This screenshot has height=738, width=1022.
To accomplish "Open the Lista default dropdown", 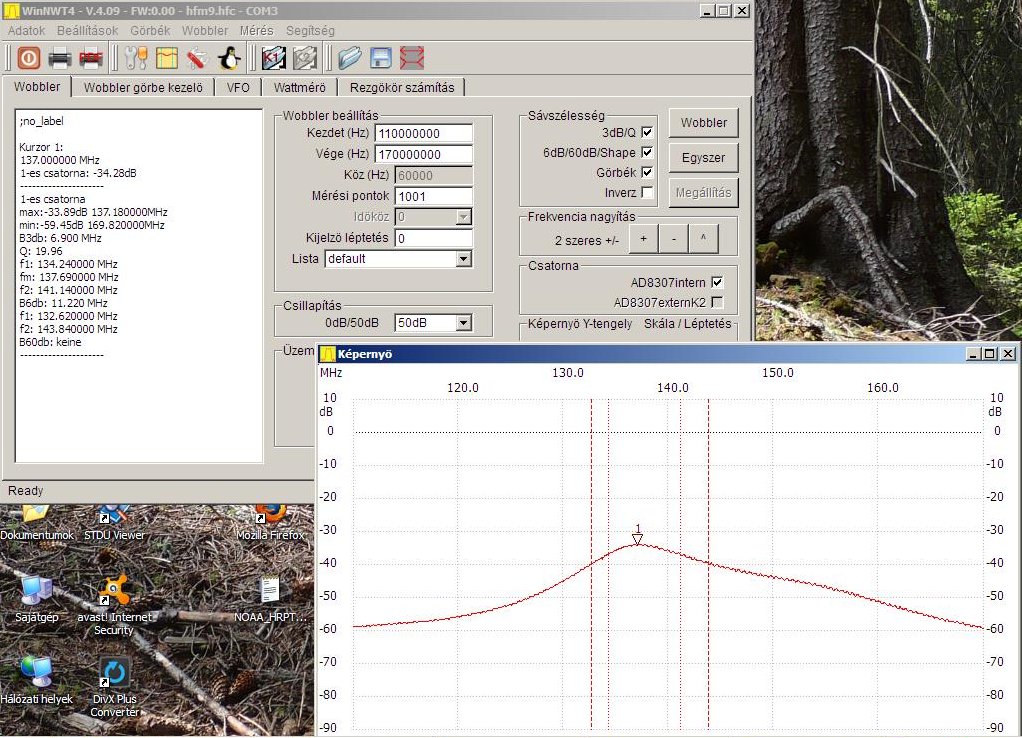I will [x=463, y=259].
